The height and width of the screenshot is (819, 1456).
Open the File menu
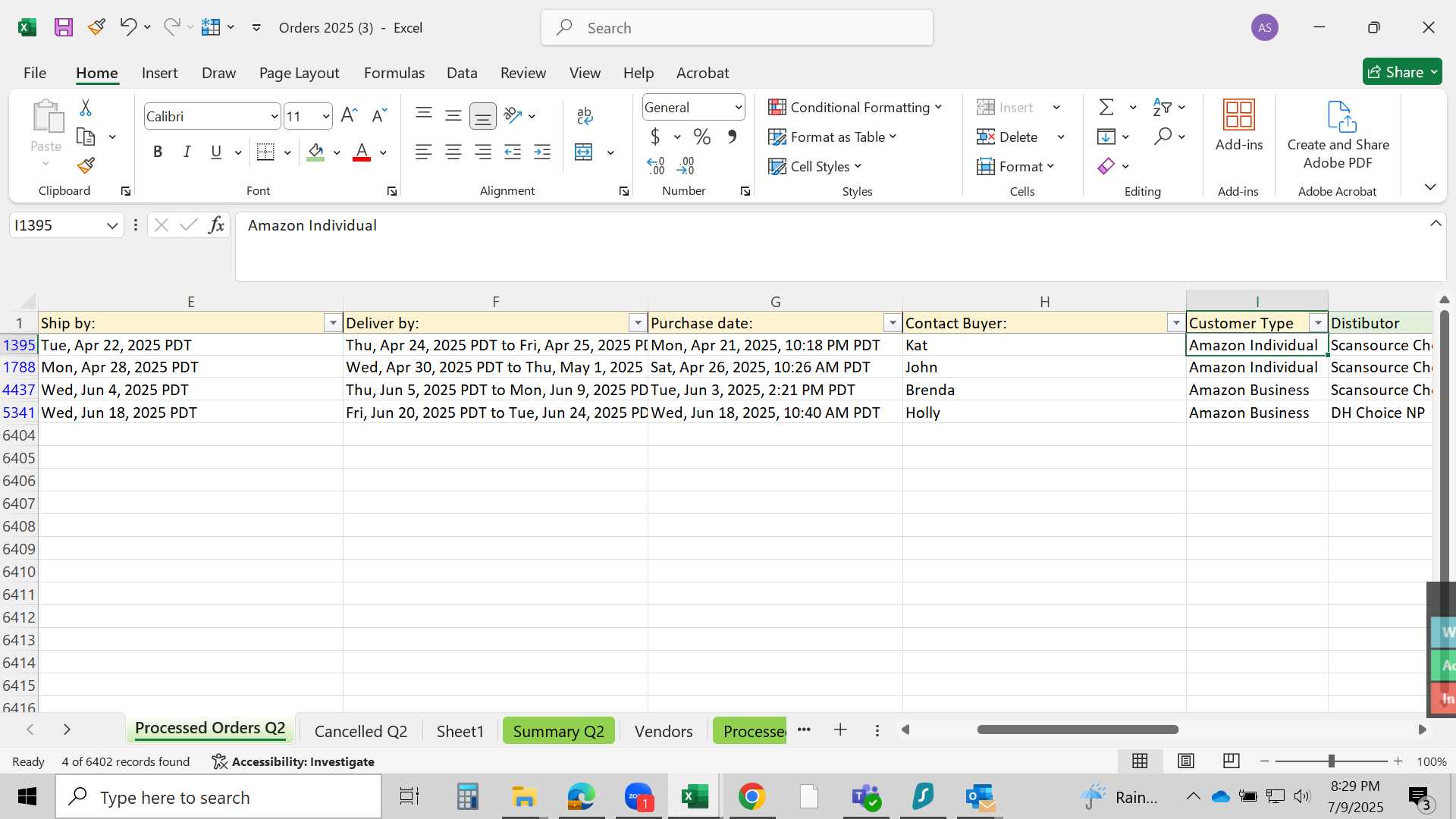[35, 73]
